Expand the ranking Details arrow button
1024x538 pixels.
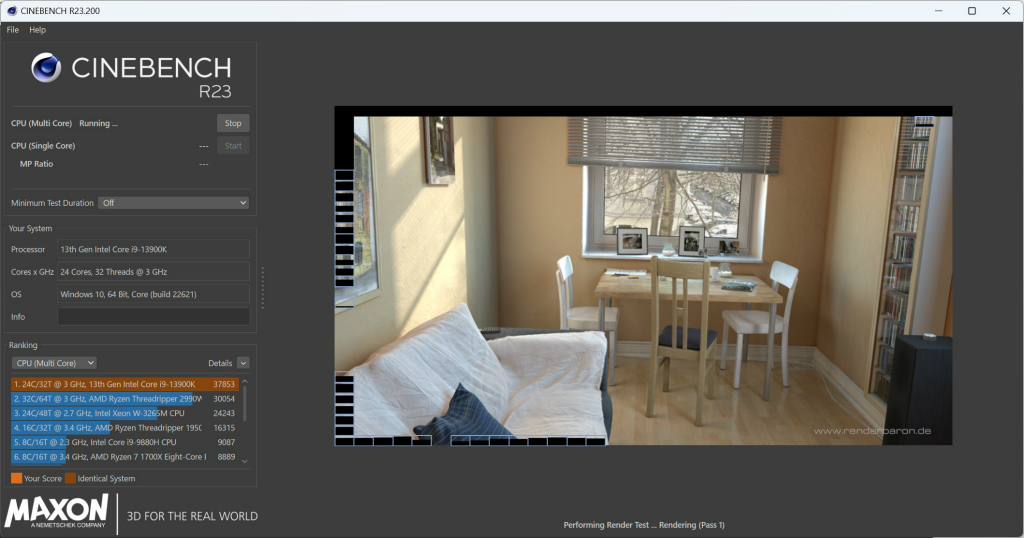[x=243, y=363]
